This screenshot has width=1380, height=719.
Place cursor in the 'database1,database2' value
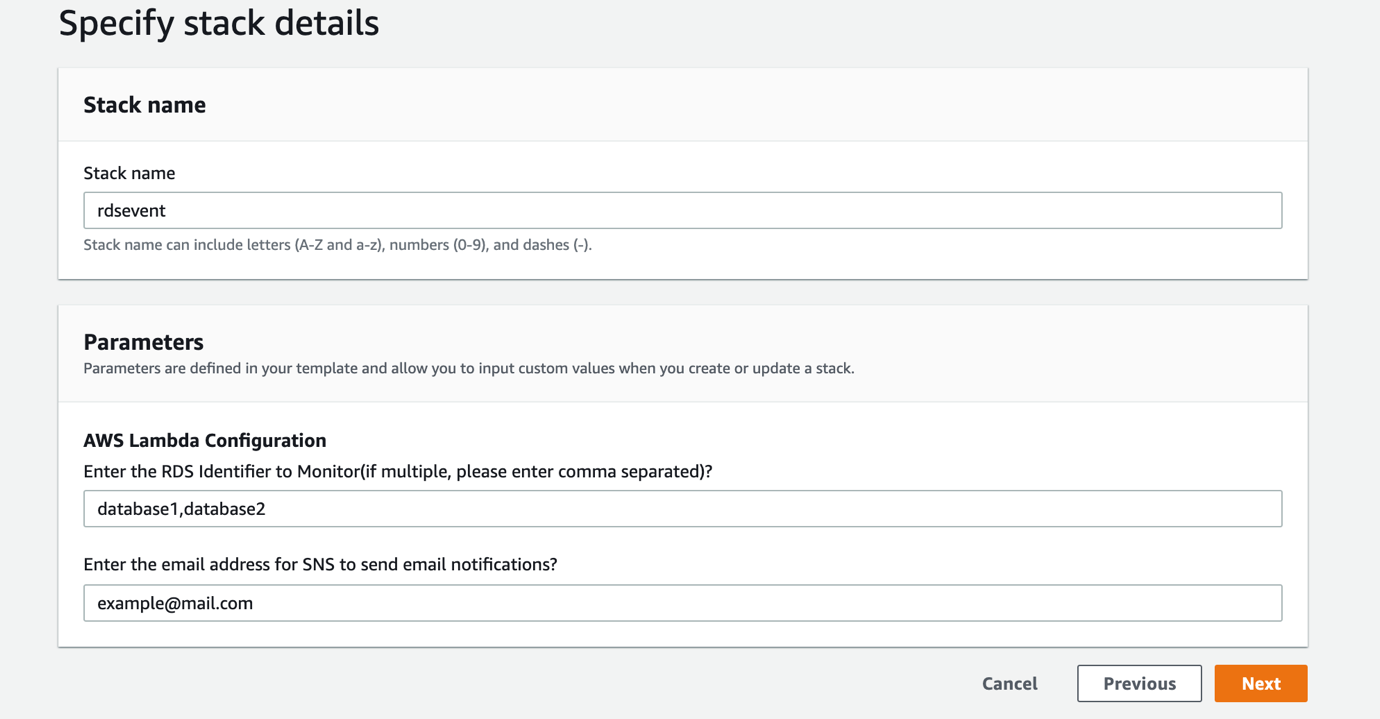tap(181, 509)
